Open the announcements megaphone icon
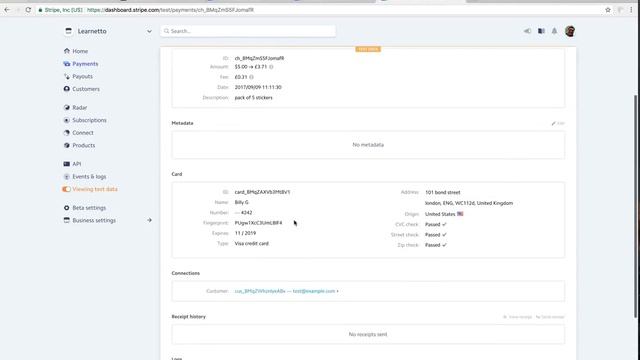This screenshot has width=640, height=360. [x=527, y=31]
